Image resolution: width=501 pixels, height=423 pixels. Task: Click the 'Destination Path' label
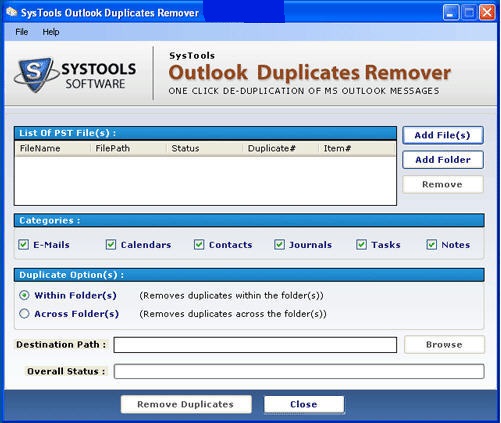tap(61, 345)
